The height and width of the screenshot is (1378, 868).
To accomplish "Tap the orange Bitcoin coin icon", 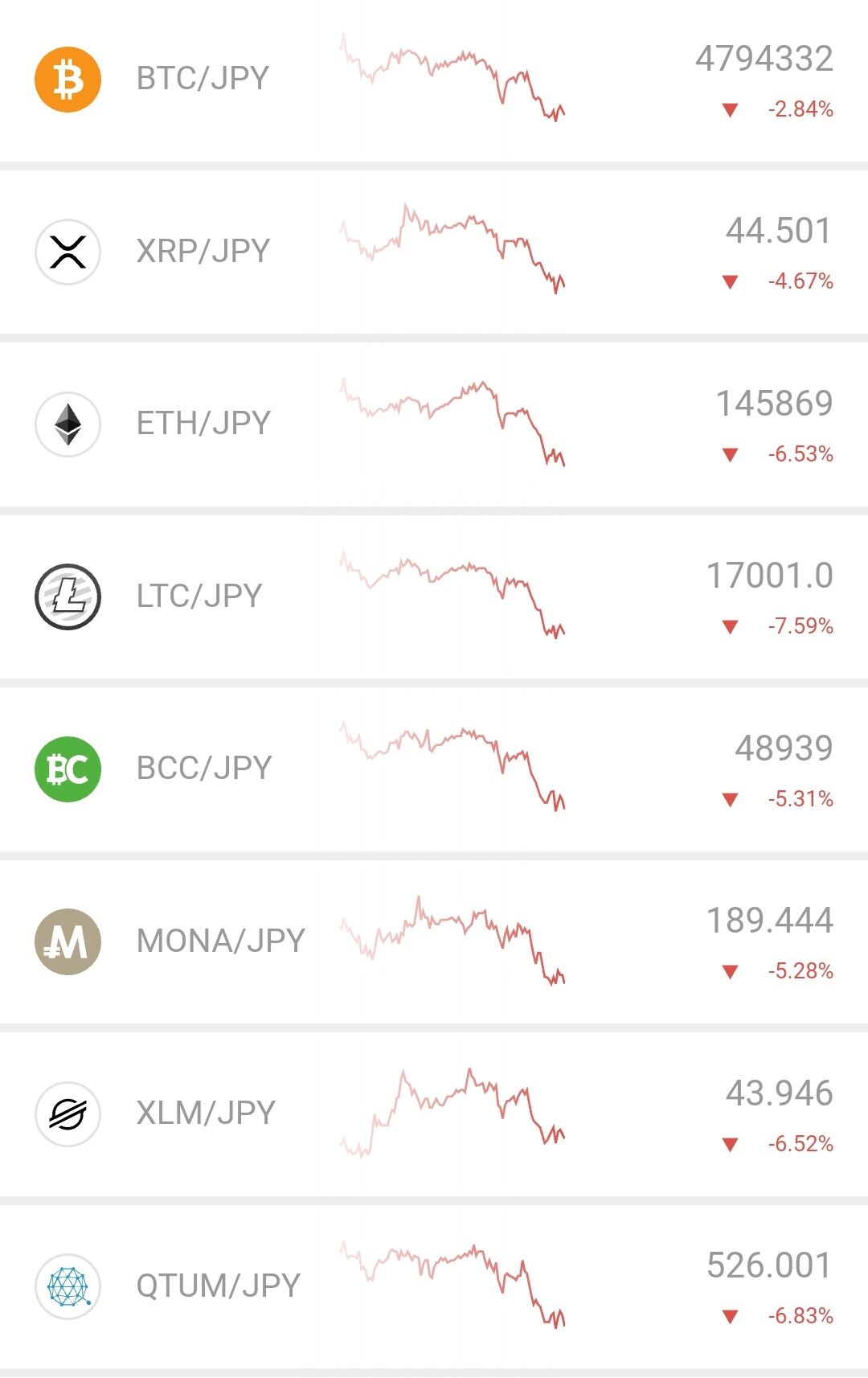I will 68,80.
